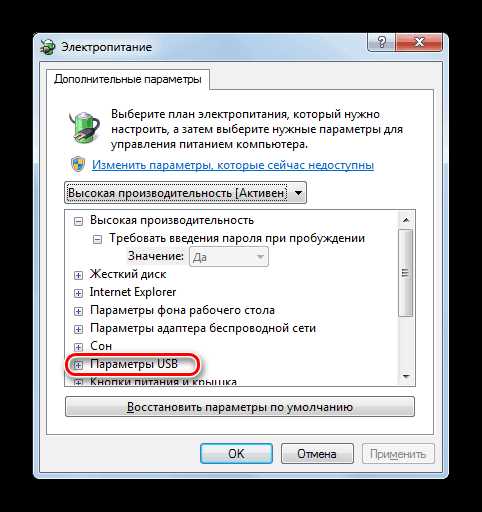Click the green battery plug icon
482x512 pixels.
83,128
